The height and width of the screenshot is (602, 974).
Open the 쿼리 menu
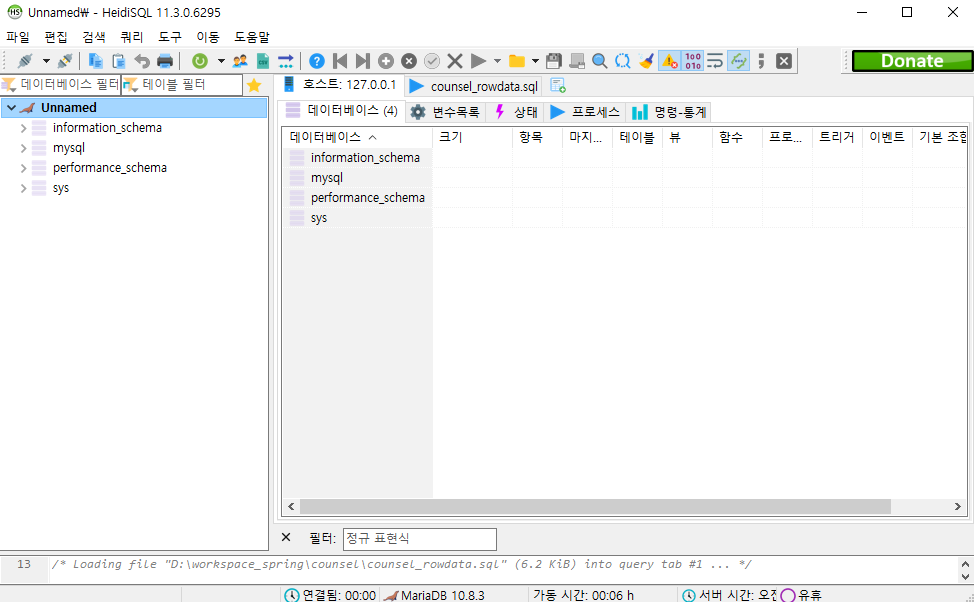click(x=132, y=37)
